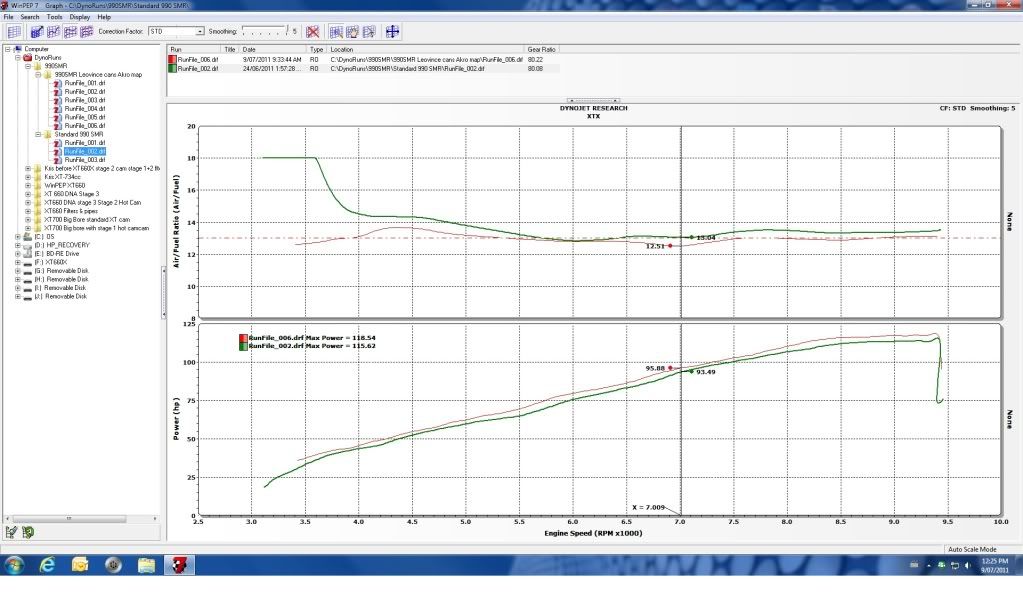Click the table grid icon at toolbar start

14,31
